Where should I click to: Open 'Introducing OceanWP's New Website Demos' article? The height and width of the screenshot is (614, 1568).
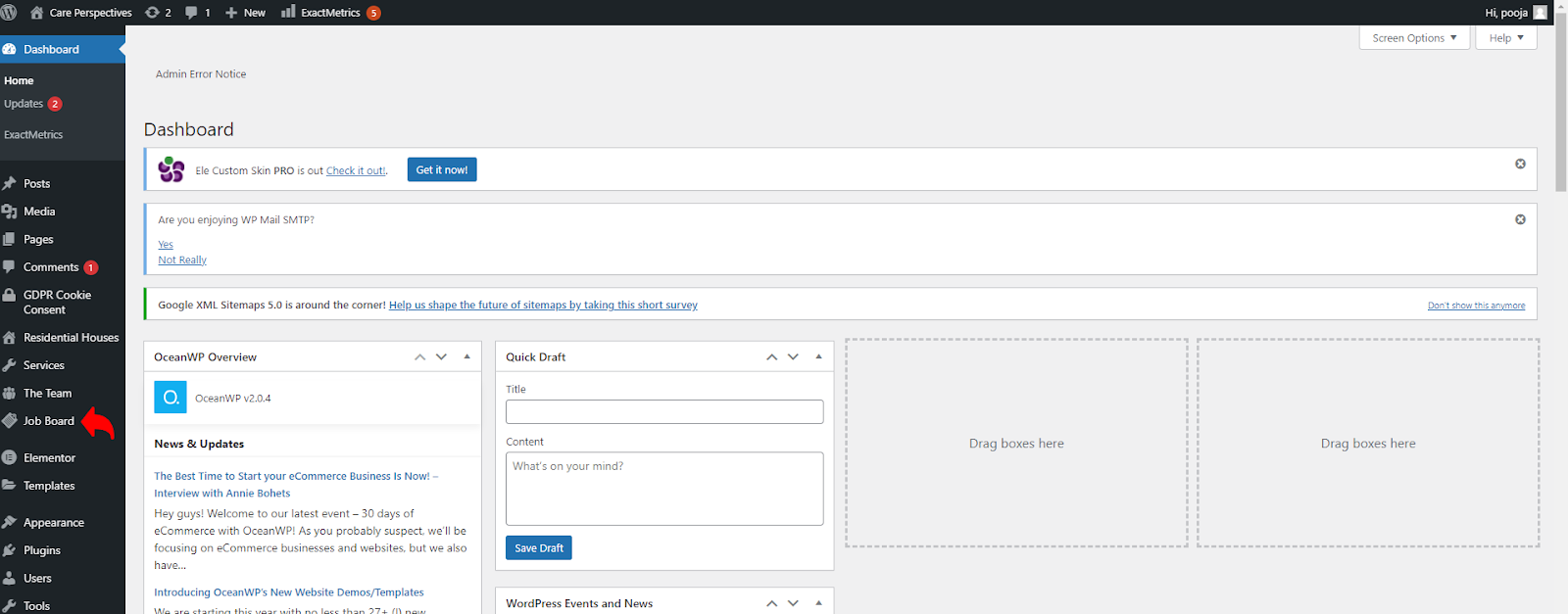tap(289, 592)
